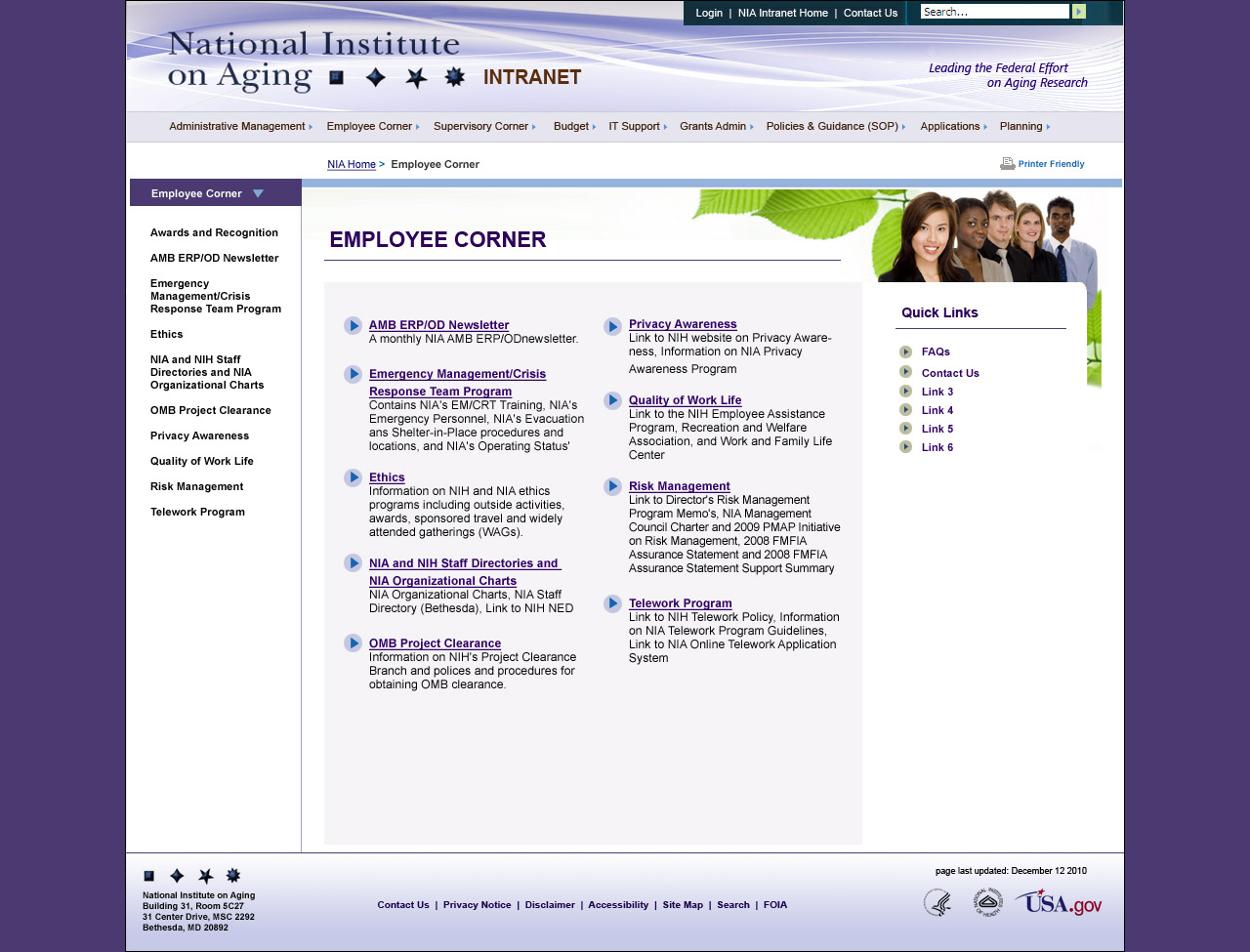Click the arrow icon beside OMB Project Clearance
This screenshot has height=952, width=1250.
tap(353, 642)
